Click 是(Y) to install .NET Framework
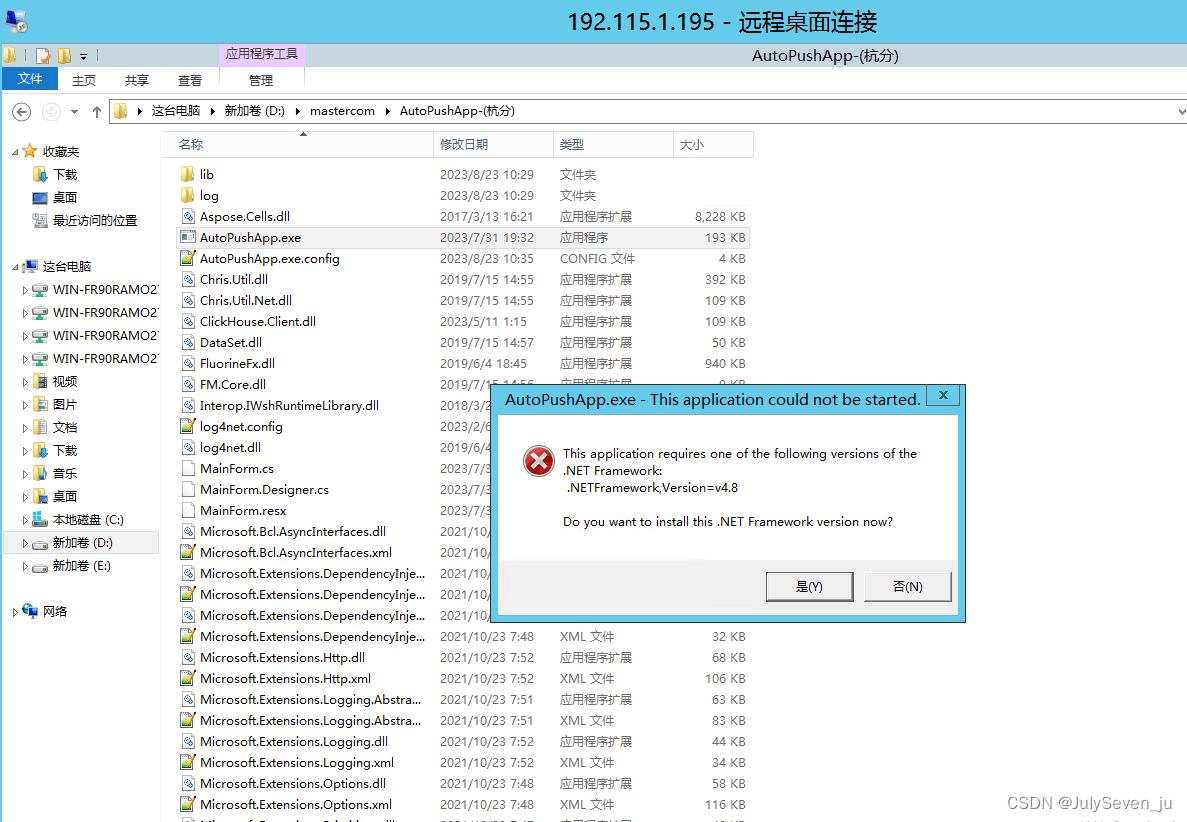 (809, 587)
